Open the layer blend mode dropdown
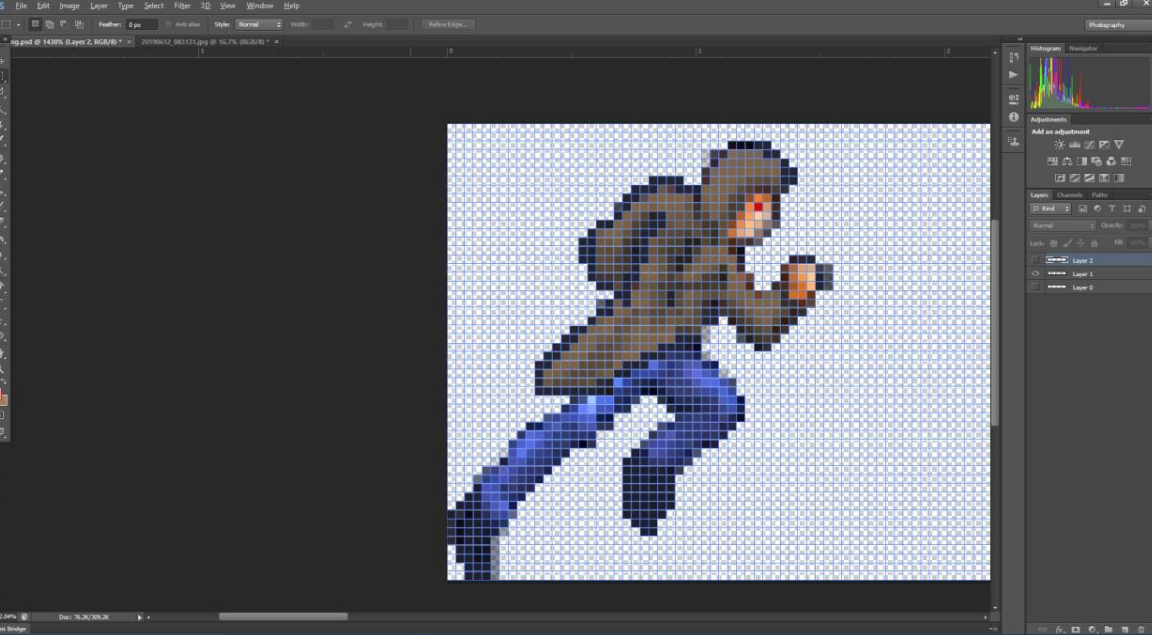The height and width of the screenshot is (635, 1152). pyautogui.click(x=1062, y=226)
